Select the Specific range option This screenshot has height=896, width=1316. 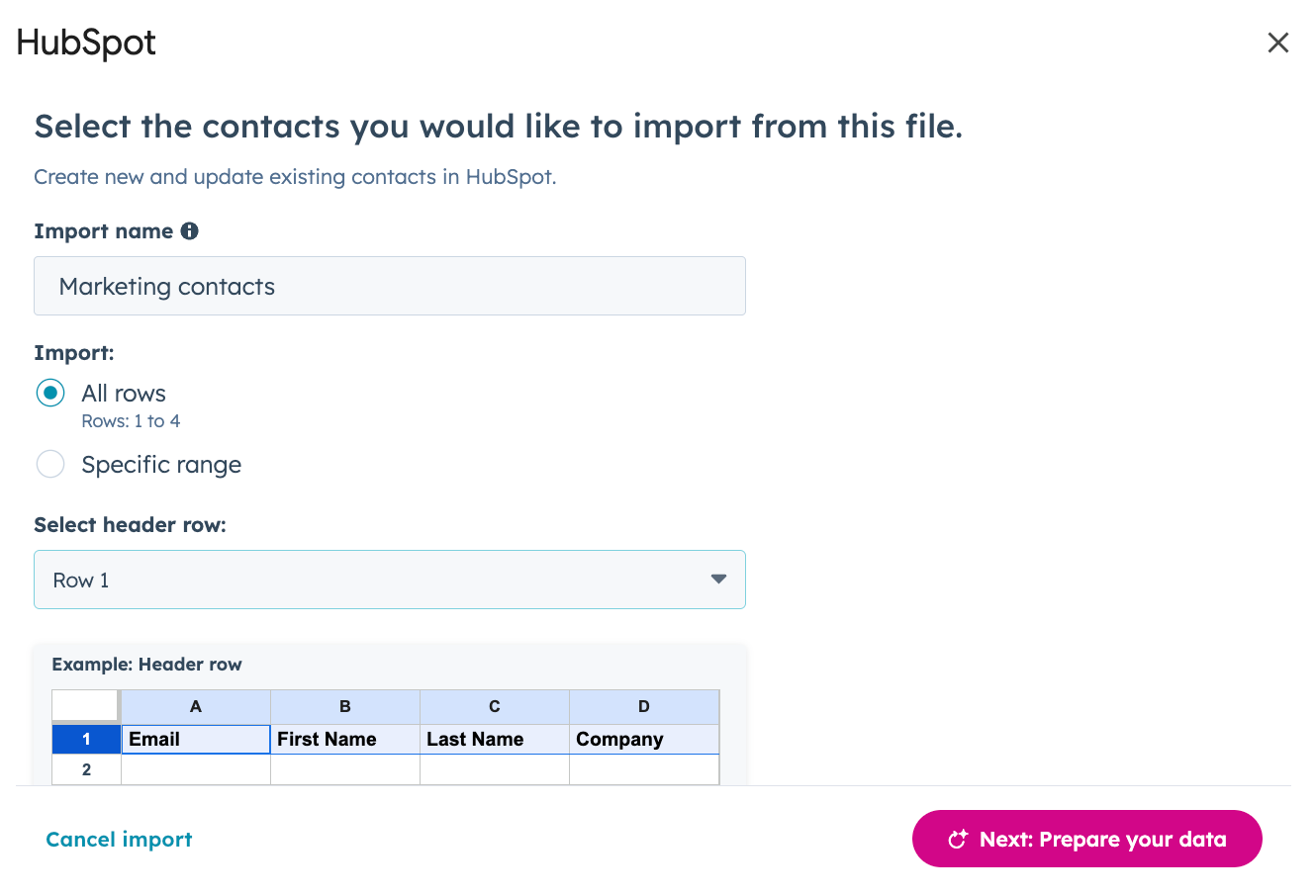click(50, 464)
